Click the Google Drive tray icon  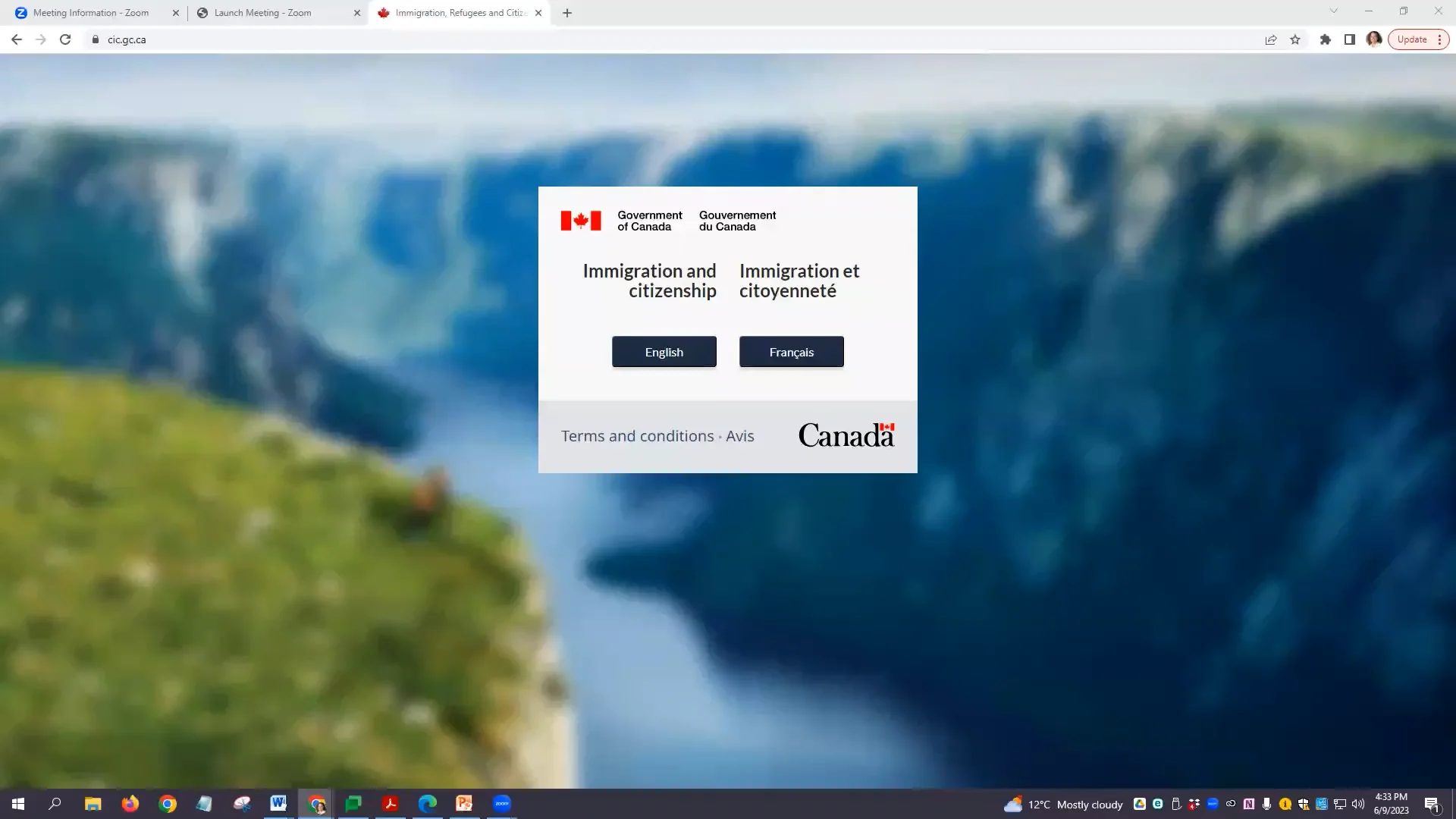[x=1139, y=804]
